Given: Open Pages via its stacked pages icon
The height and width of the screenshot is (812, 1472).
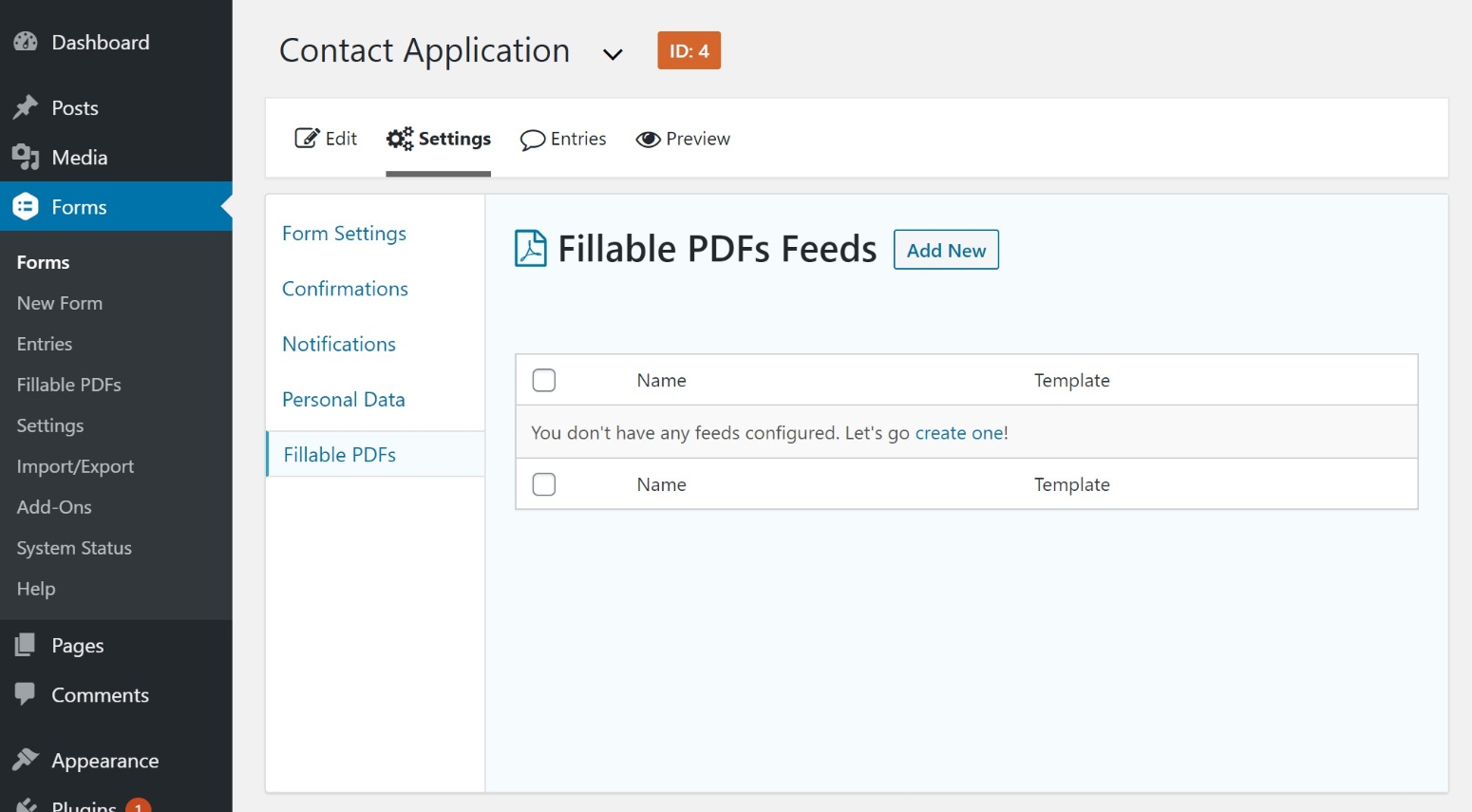Looking at the screenshot, I should click(26, 645).
